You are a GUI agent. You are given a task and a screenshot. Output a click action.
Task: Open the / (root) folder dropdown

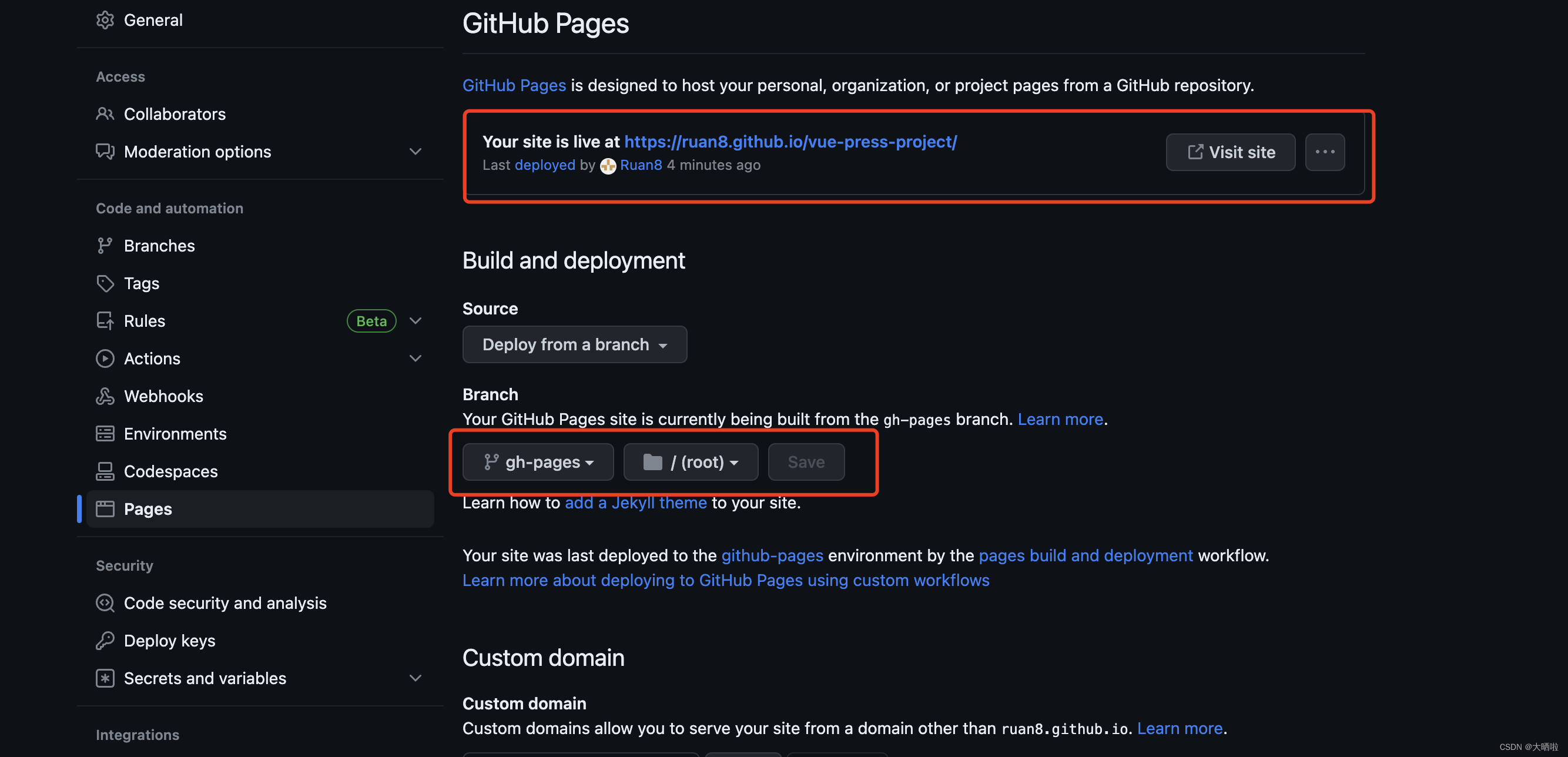tap(690, 462)
